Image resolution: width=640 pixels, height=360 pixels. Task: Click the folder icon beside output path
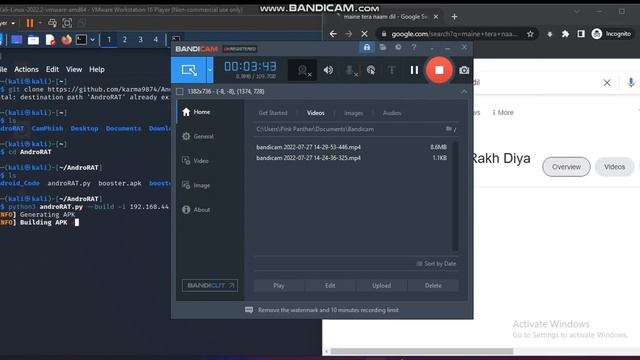(x=450, y=129)
